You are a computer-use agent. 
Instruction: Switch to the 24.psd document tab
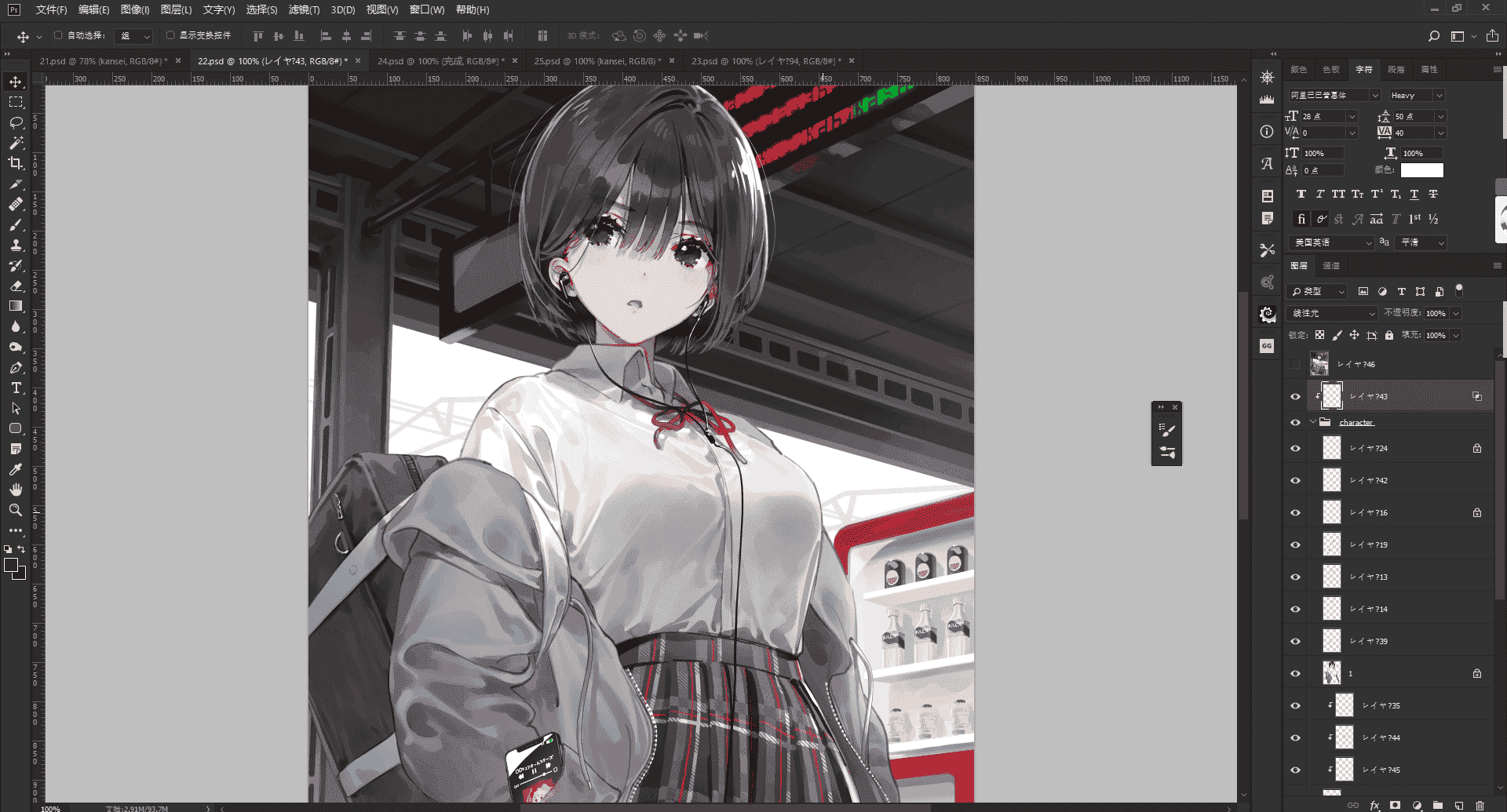coord(440,60)
